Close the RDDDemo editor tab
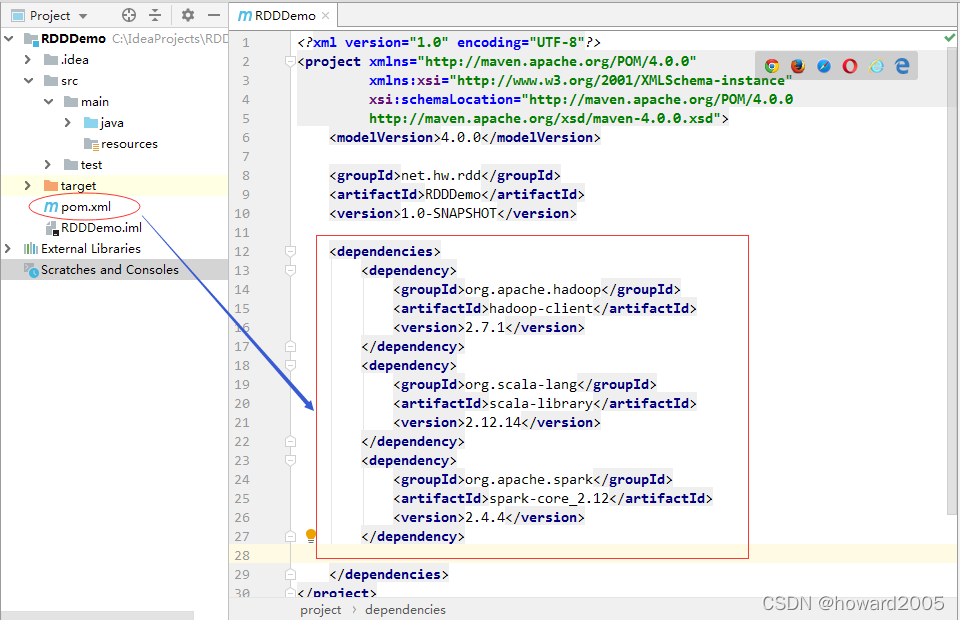Screen dimensions: 960x620 326,16
